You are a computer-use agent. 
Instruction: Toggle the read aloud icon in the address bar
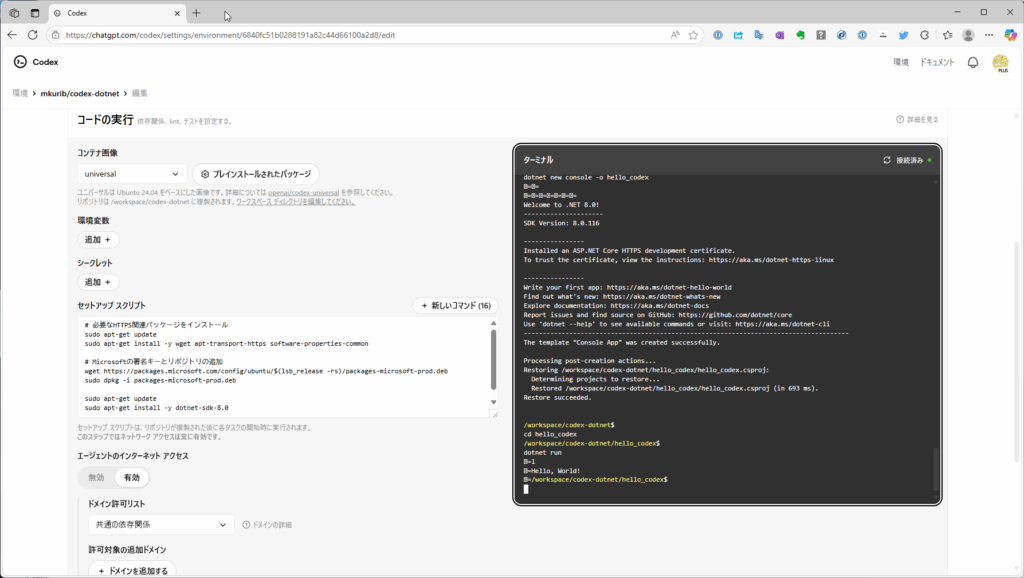675,35
